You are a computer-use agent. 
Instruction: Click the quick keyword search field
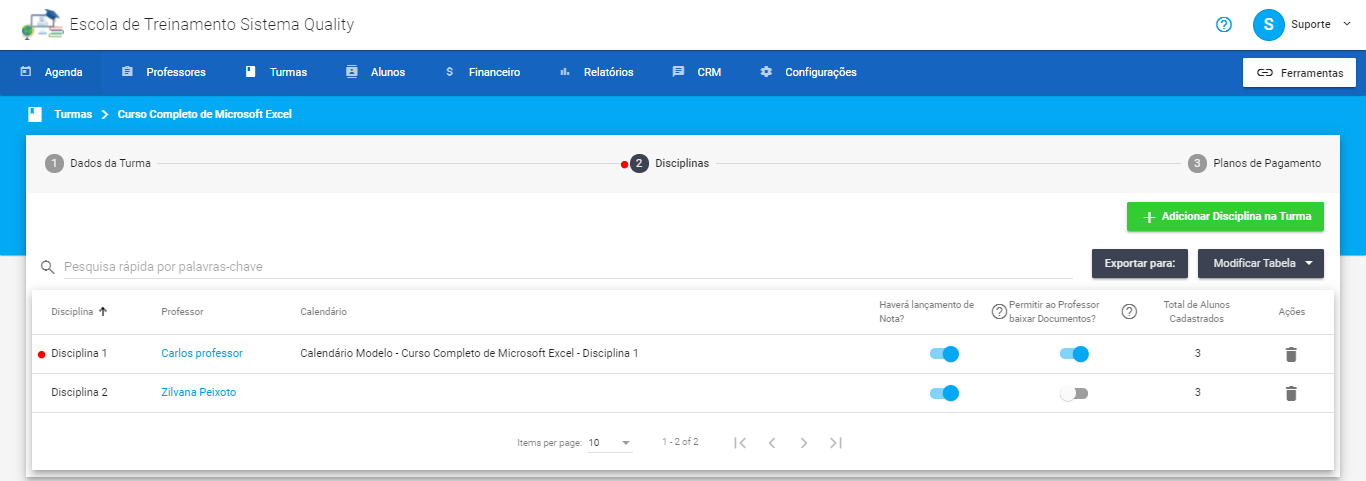pyautogui.click(x=565, y=267)
